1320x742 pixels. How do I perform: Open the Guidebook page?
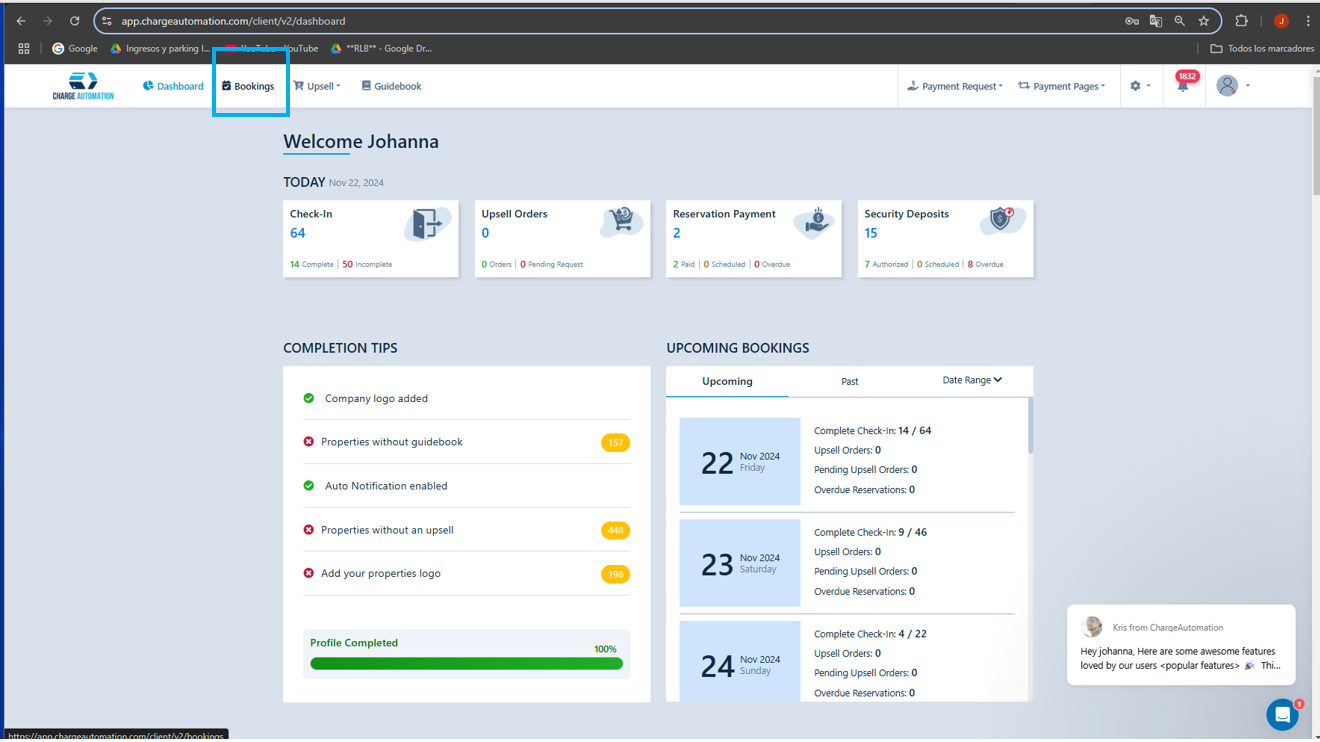pos(391,86)
